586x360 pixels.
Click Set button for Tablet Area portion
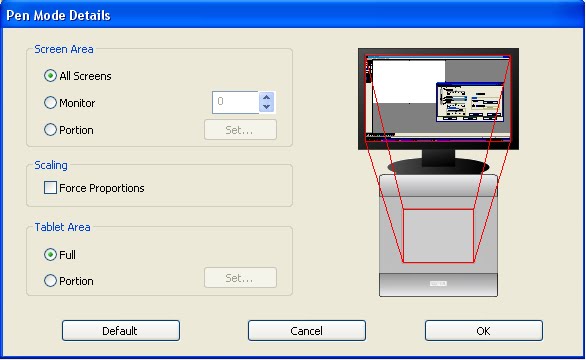pyautogui.click(x=240, y=277)
